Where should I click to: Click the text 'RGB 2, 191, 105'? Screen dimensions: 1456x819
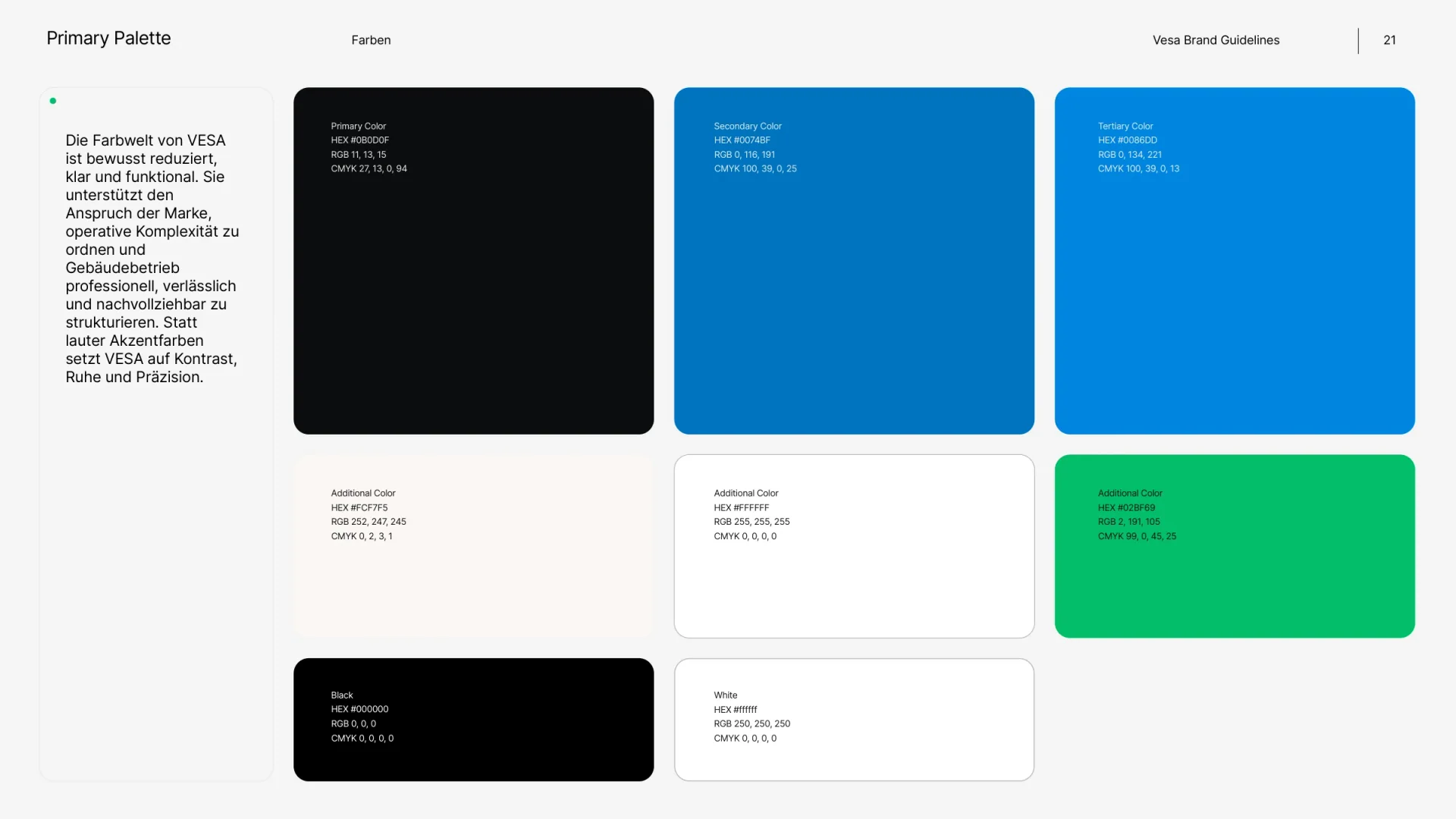click(1128, 522)
